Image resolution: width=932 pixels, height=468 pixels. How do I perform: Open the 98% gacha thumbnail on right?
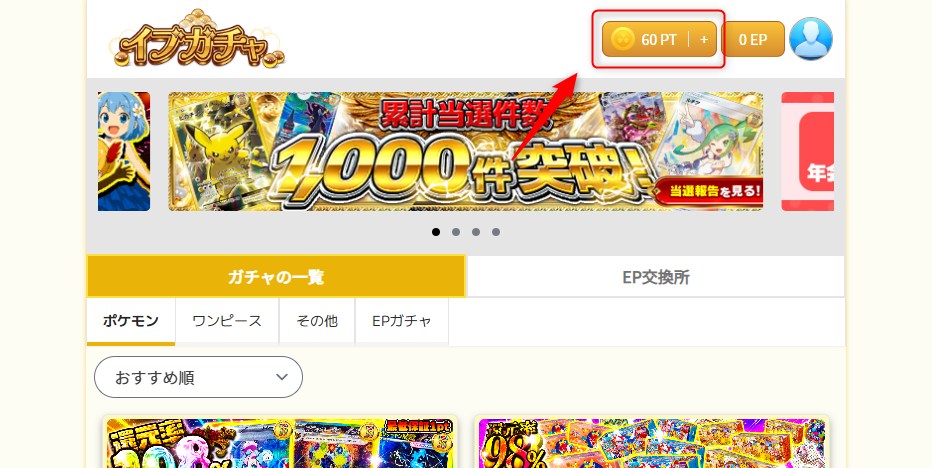click(x=653, y=442)
